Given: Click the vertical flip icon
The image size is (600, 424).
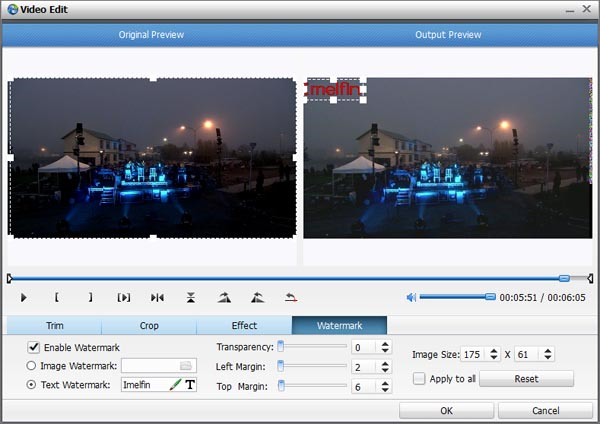Looking at the screenshot, I should (191, 297).
